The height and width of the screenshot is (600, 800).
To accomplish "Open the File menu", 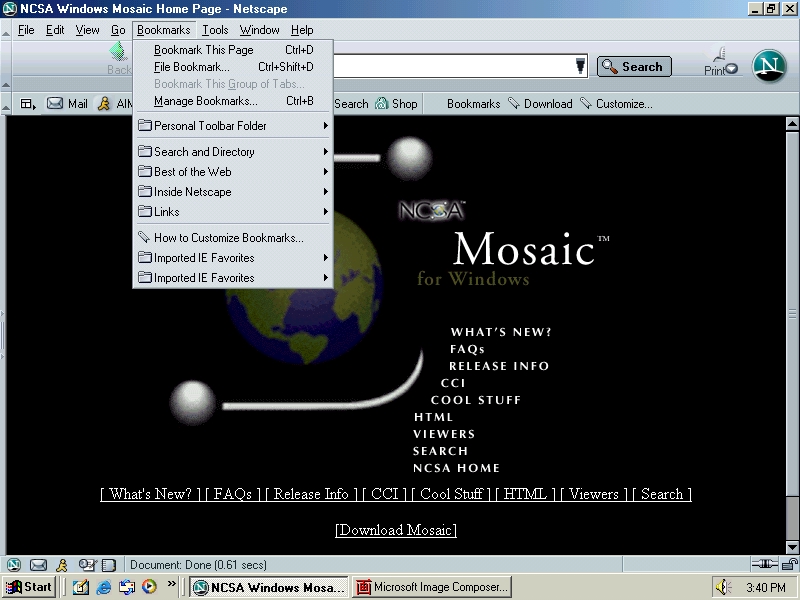I will tap(26, 30).
